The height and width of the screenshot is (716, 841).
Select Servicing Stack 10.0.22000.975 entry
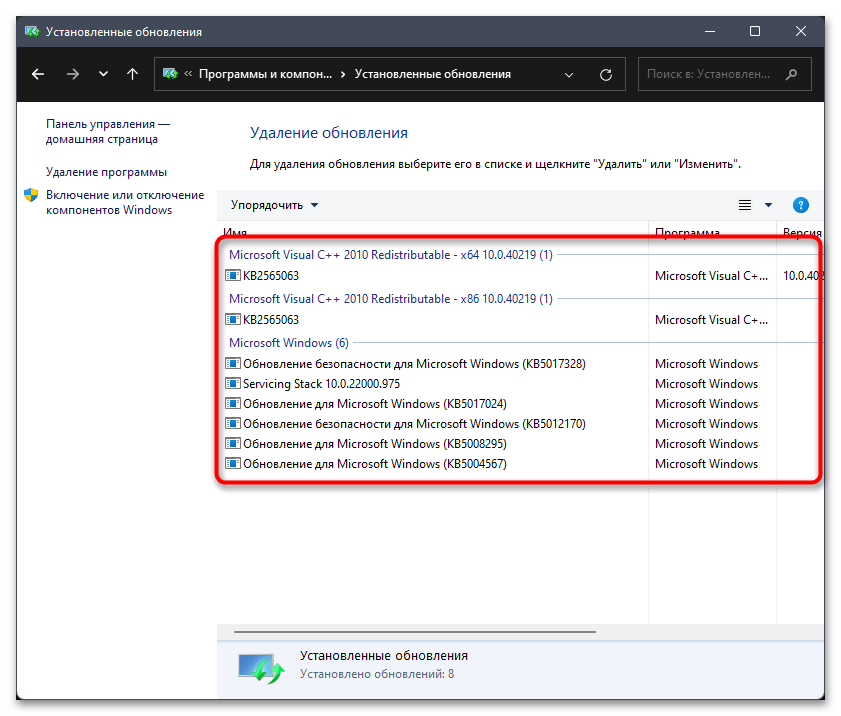coord(320,384)
